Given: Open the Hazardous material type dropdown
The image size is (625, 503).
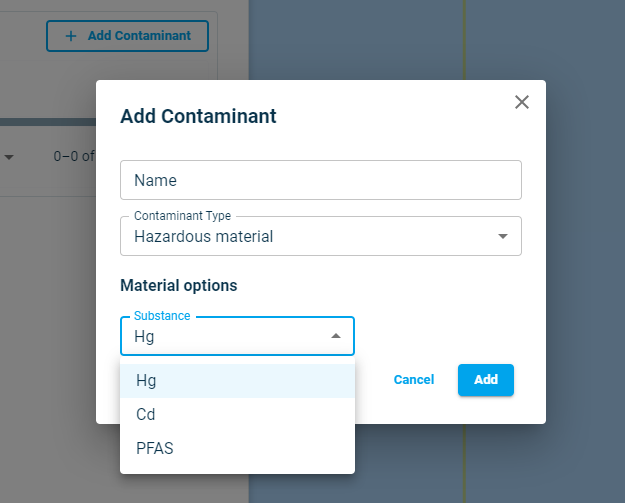Looking at the screenshot, I should 310,237.
